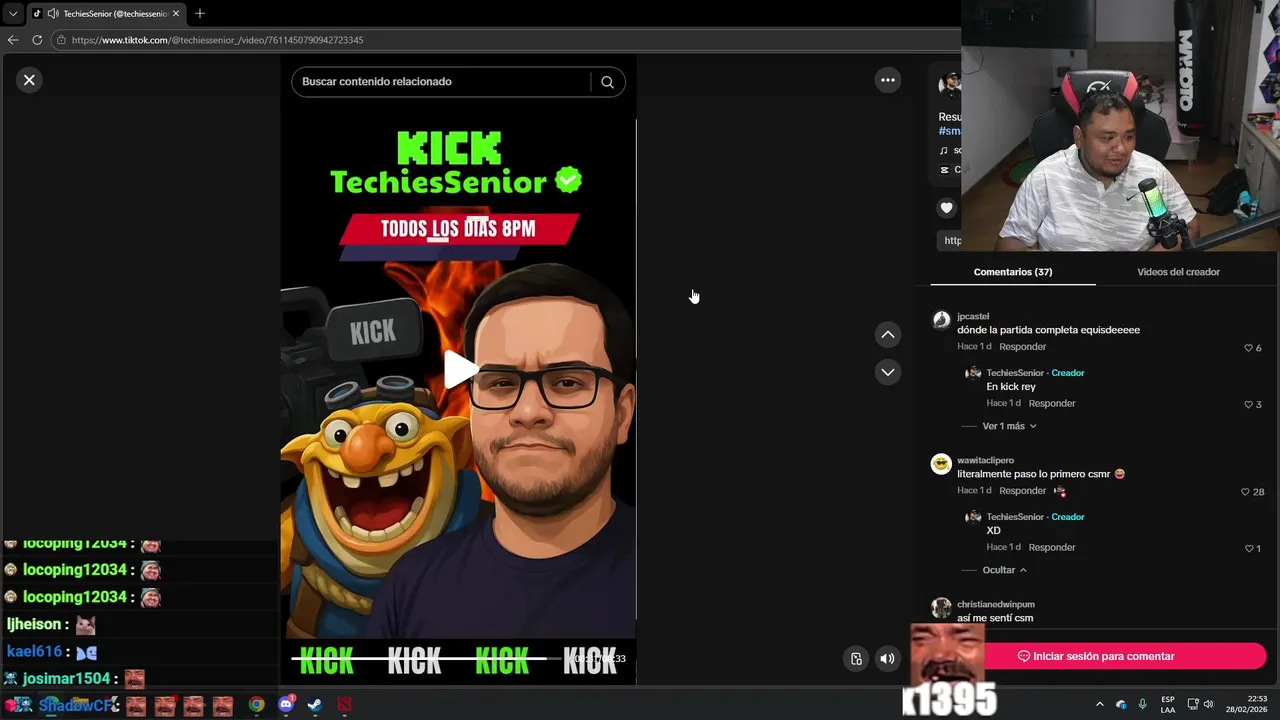Viewport: 1280px width, 720px height.
Task: Open the clock showing 22:53
Action: click(1247, 705)
